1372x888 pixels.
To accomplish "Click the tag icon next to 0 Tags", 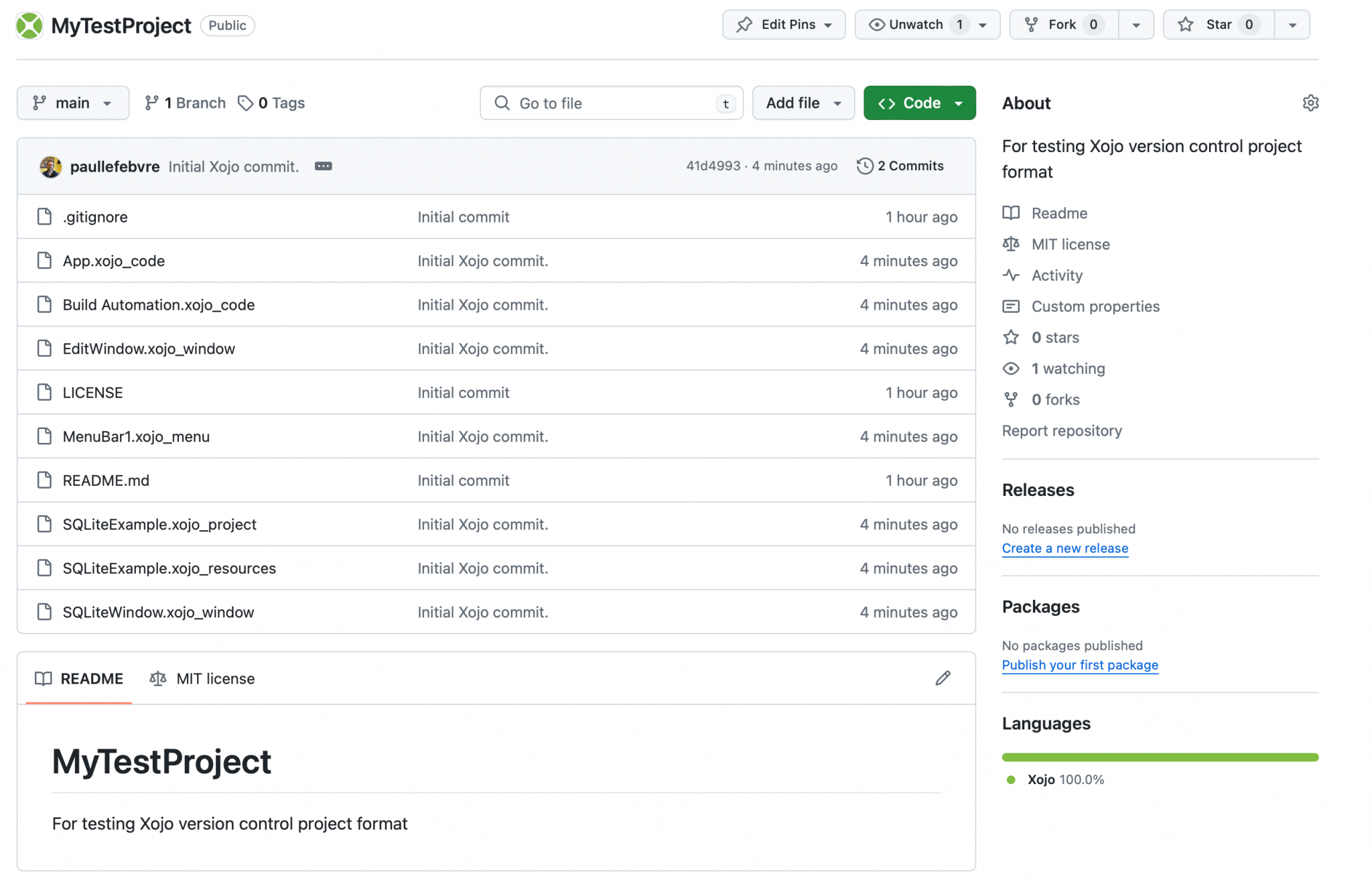I will click(x=246, y=103).
